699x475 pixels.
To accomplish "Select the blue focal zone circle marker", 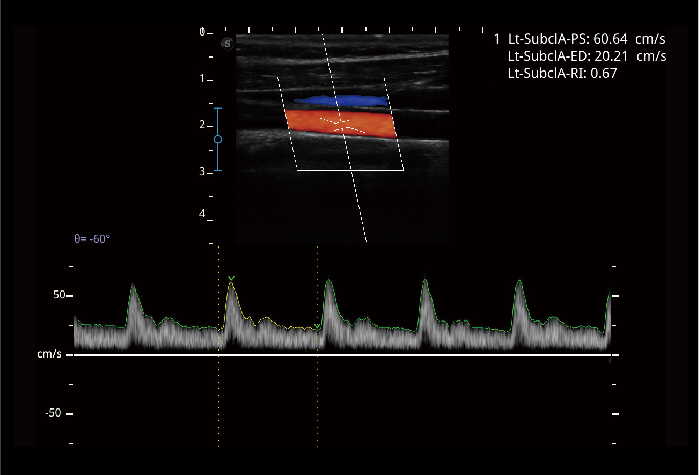I will pyautogui.click(x=218, y=139).
